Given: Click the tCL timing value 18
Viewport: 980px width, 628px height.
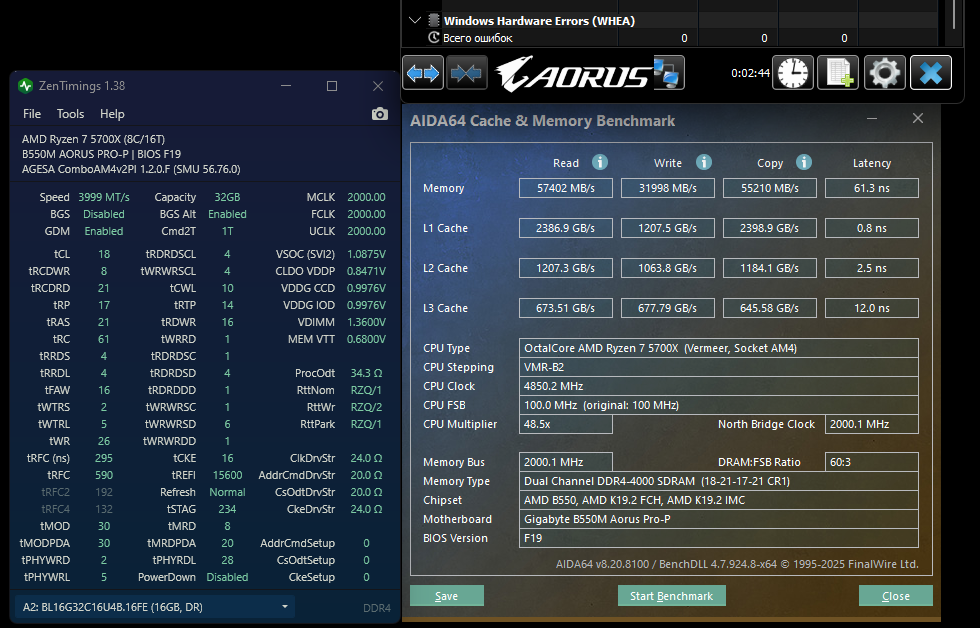Looking at the screenshot, I should tap(104, 254).
